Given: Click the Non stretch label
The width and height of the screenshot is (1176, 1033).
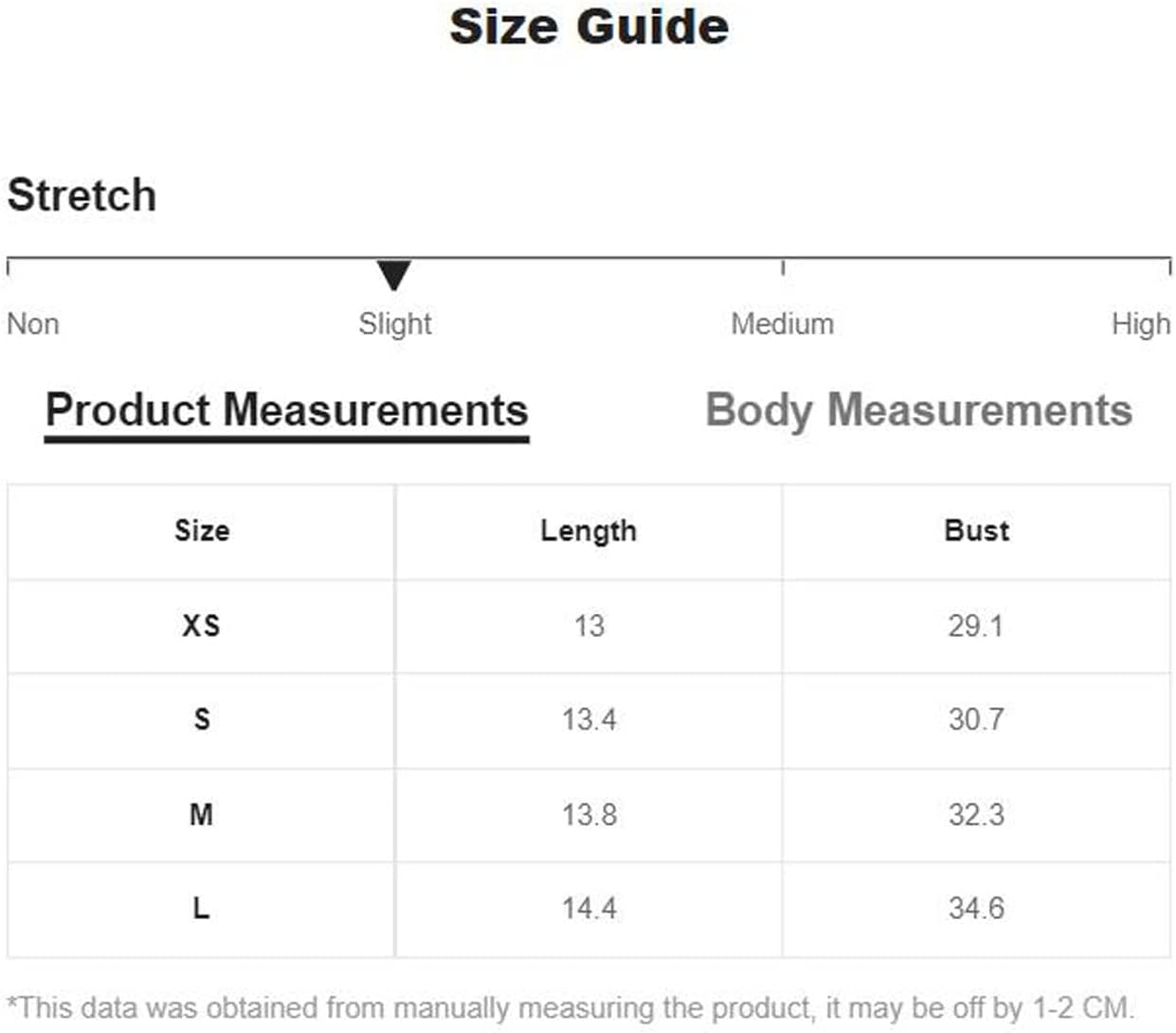Looking at the screenshot, I should click(33, 324).
